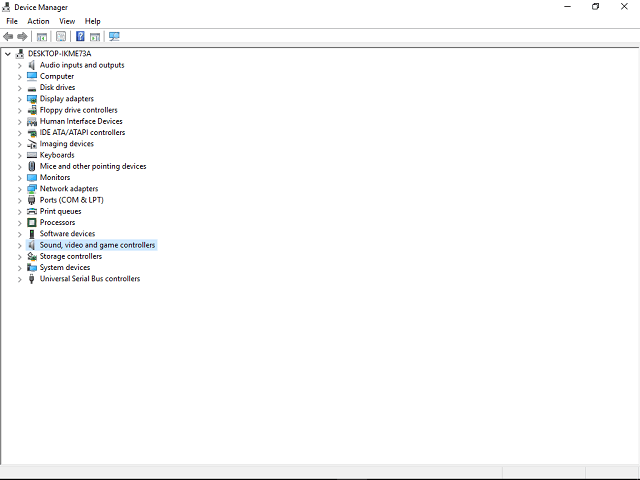Click the Audio inputs and outputs speaker icon
Image resolution: width=640 pixels, height=480 pixels.
pyautogui.click(x=32, y=65)
